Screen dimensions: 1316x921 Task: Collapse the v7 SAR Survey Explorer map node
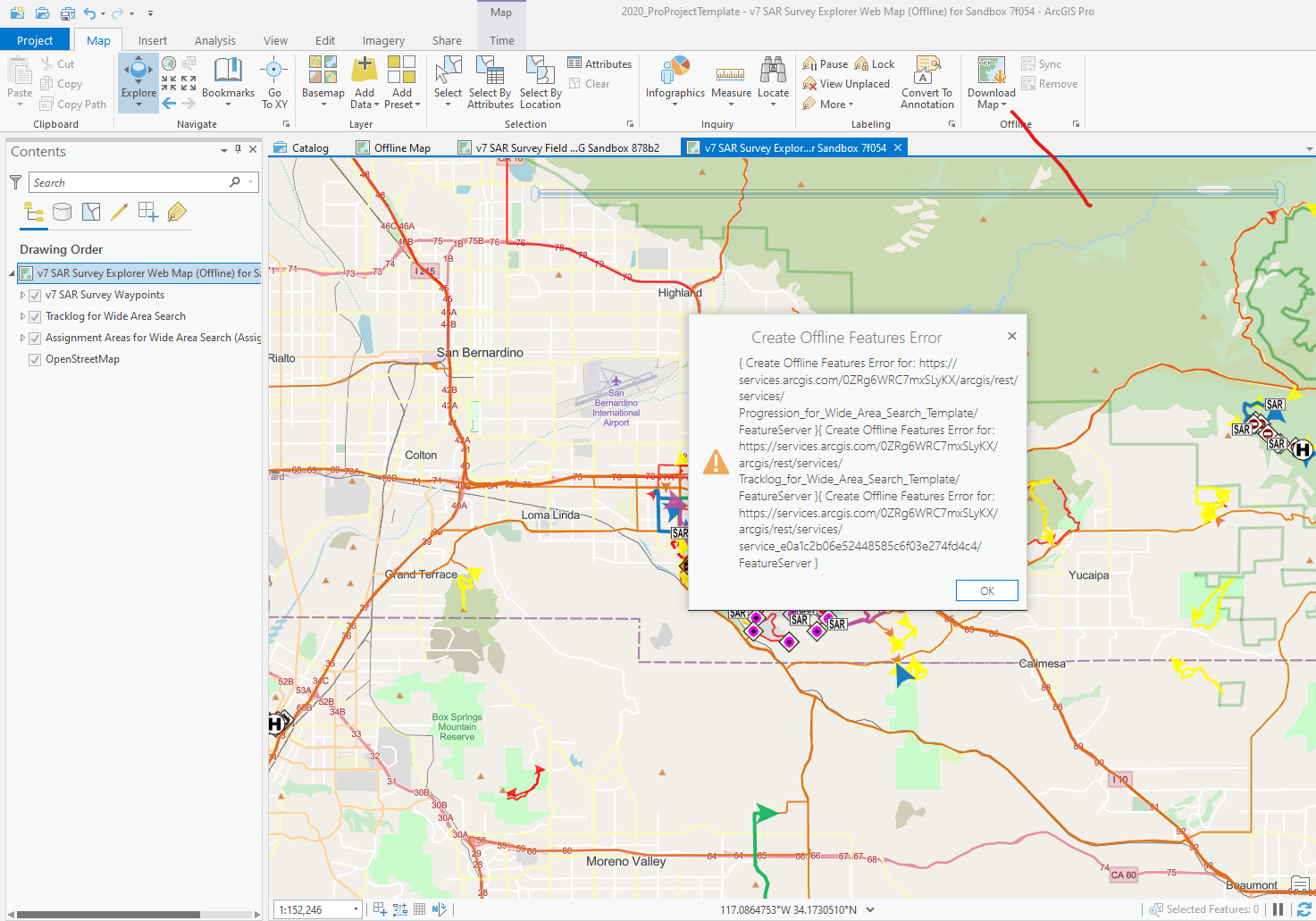click(x=13, y=273)
